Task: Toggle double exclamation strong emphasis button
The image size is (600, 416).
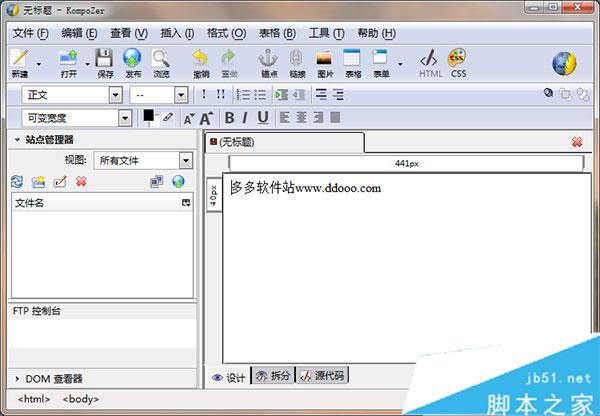Action: coord(220,94)
